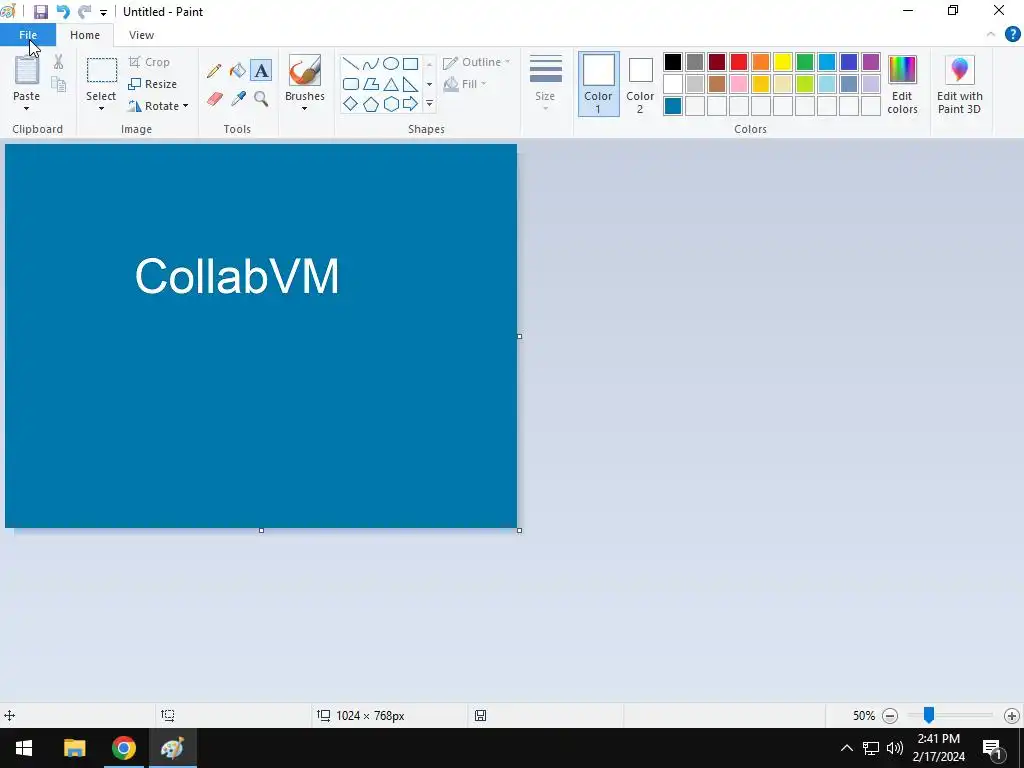
Task: Activate Color 1 foreground selector
Action: click(x=598, y=84)
